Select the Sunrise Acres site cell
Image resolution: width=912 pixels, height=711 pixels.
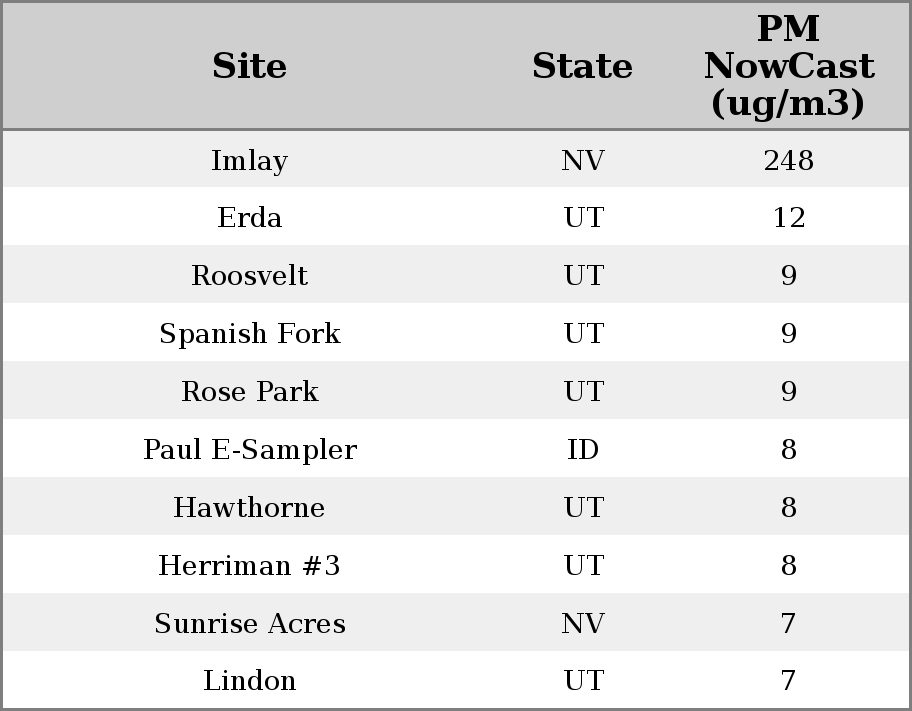click(249, 624)
